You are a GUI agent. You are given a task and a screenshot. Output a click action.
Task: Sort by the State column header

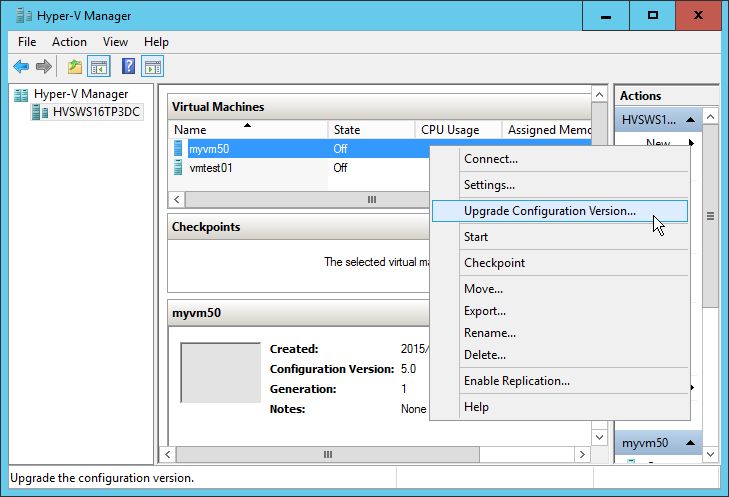(x=371, y=130)
